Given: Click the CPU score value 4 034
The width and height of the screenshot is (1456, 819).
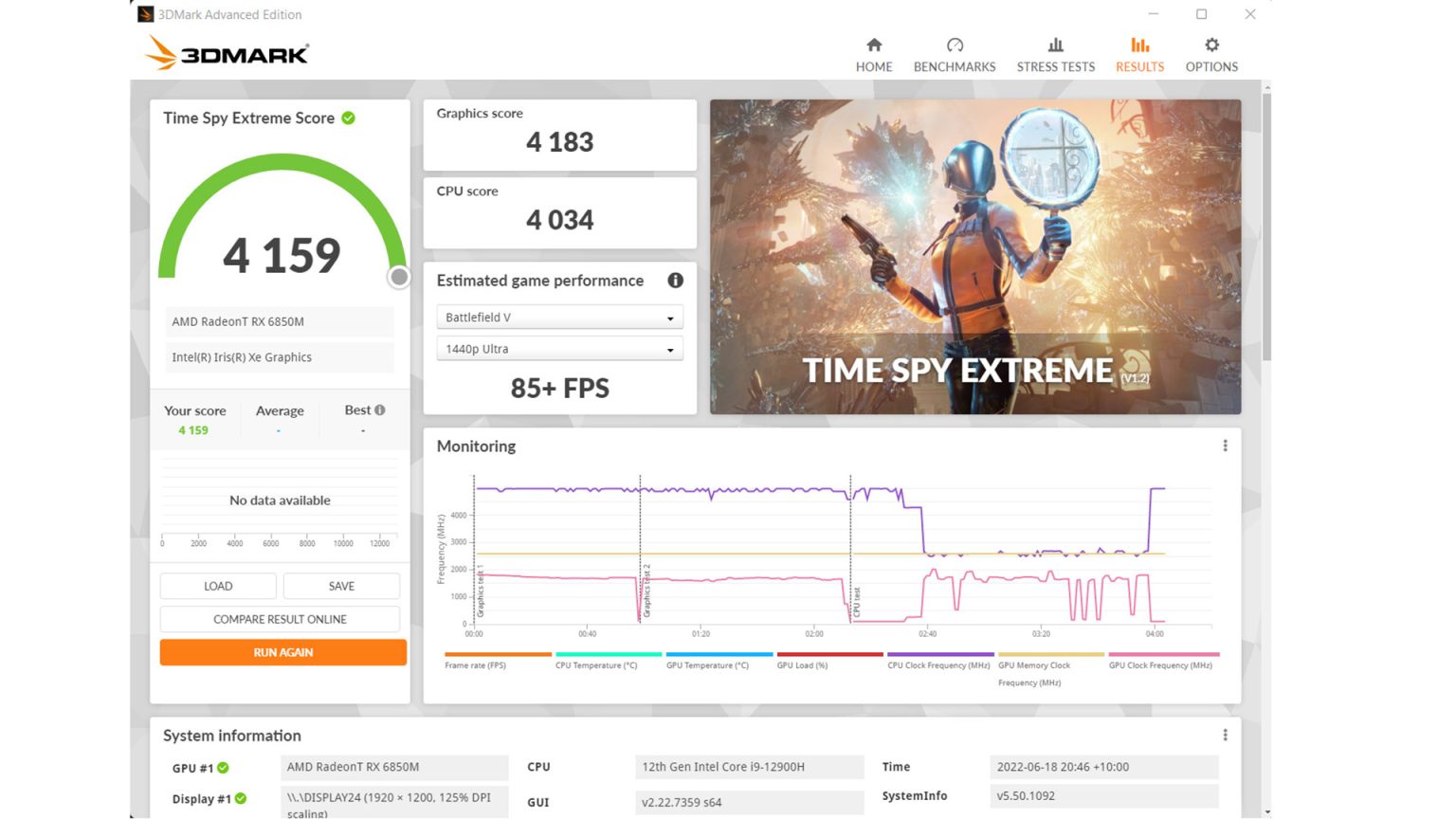Looking at the screenshot, I should [x=559, y=220].
